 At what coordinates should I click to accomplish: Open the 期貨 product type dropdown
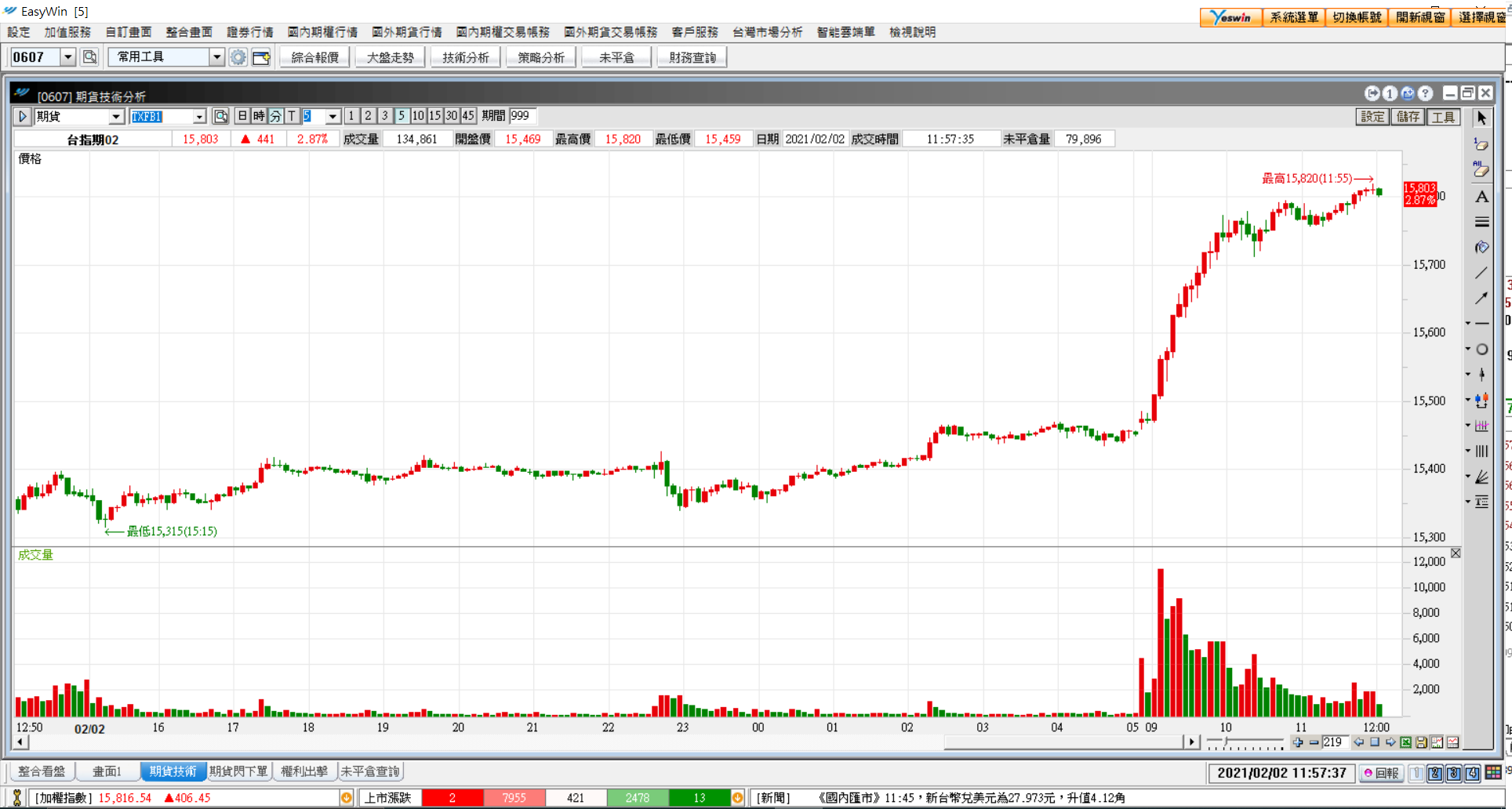point(116,116)
